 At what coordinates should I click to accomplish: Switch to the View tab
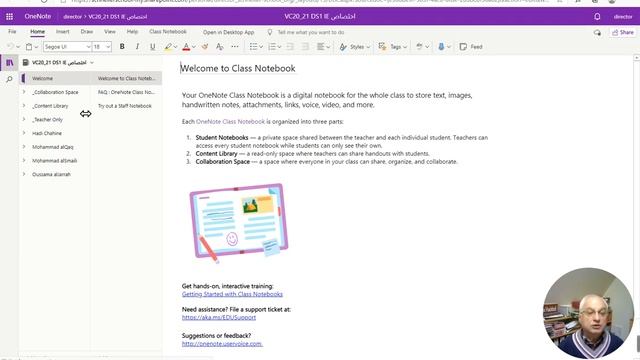click(x=110, y=31)
